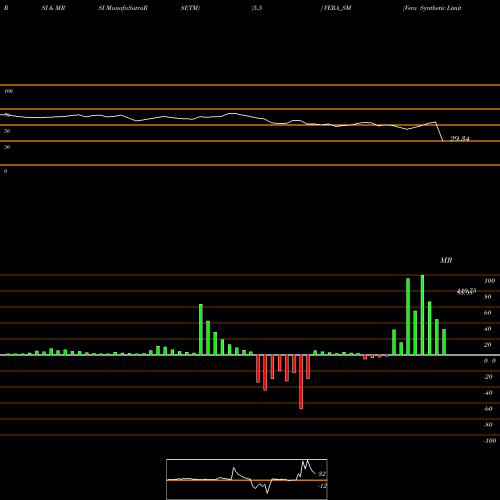Click the '-60' label on MR axis
The height and width of the screenshot is (500, 500).
488,409
